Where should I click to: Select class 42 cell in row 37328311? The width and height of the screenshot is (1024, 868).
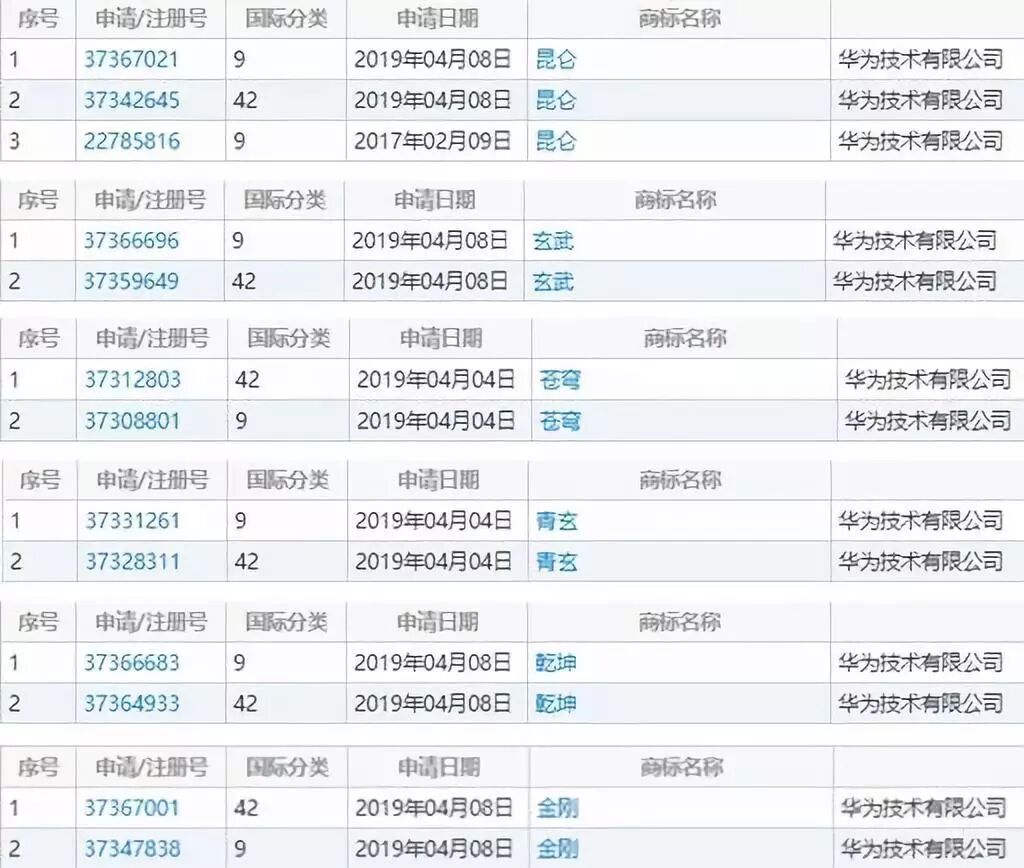pos(246,561)
